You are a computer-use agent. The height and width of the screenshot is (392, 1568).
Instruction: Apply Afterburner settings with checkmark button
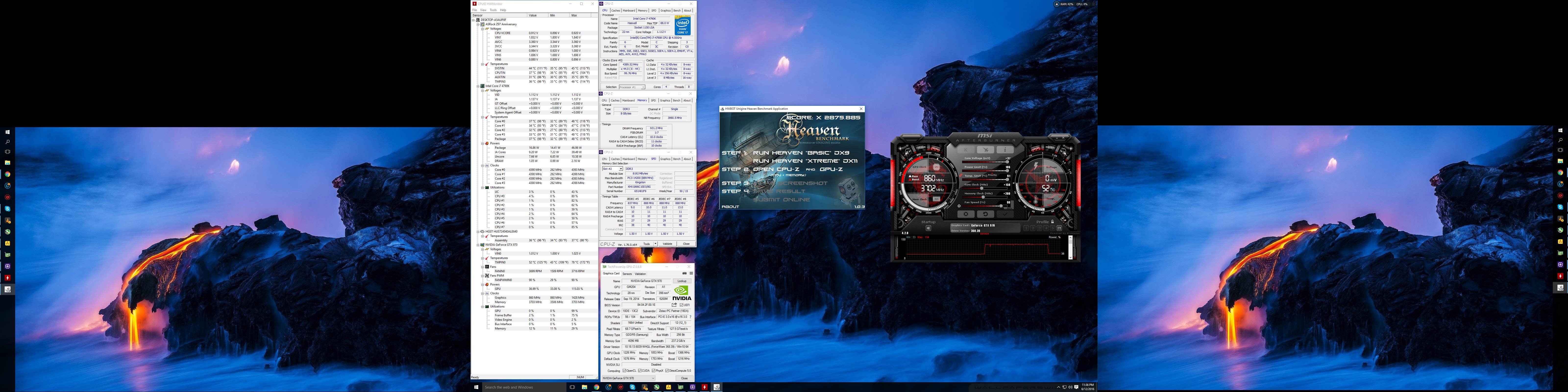pos(1005,214)
